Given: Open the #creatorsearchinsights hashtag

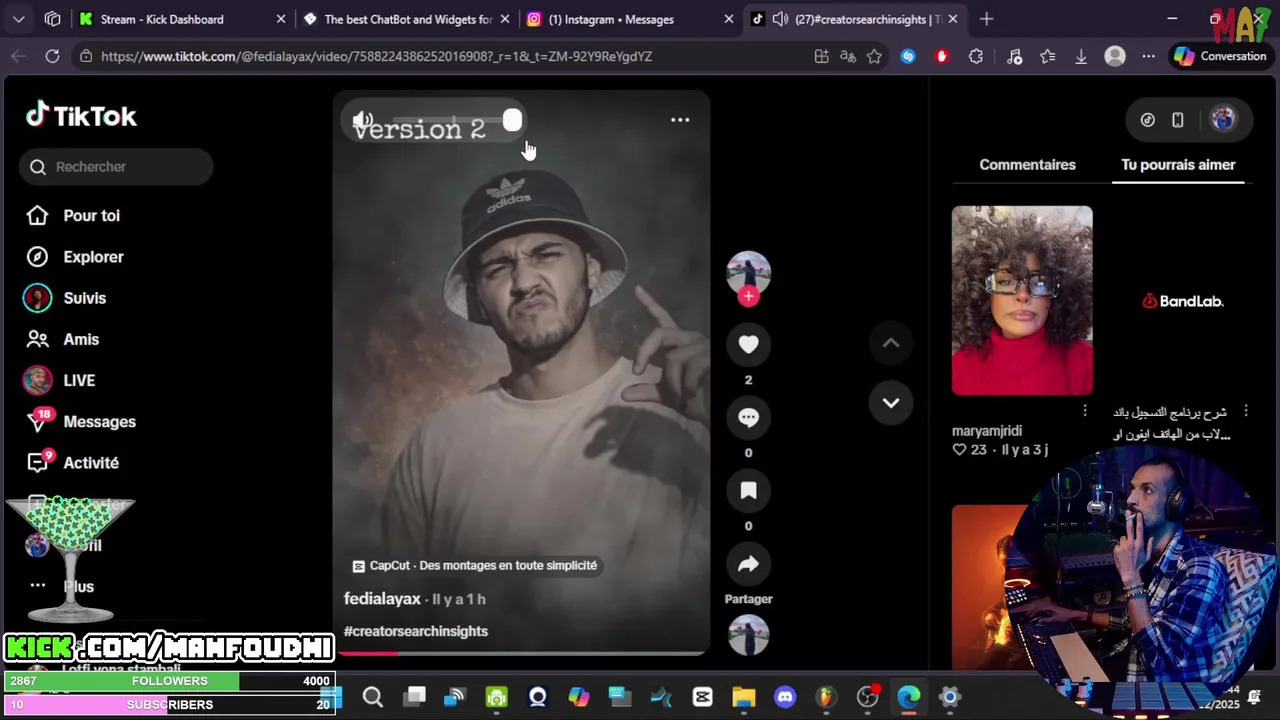Looking at the screenshot, I should coord(416,631).
